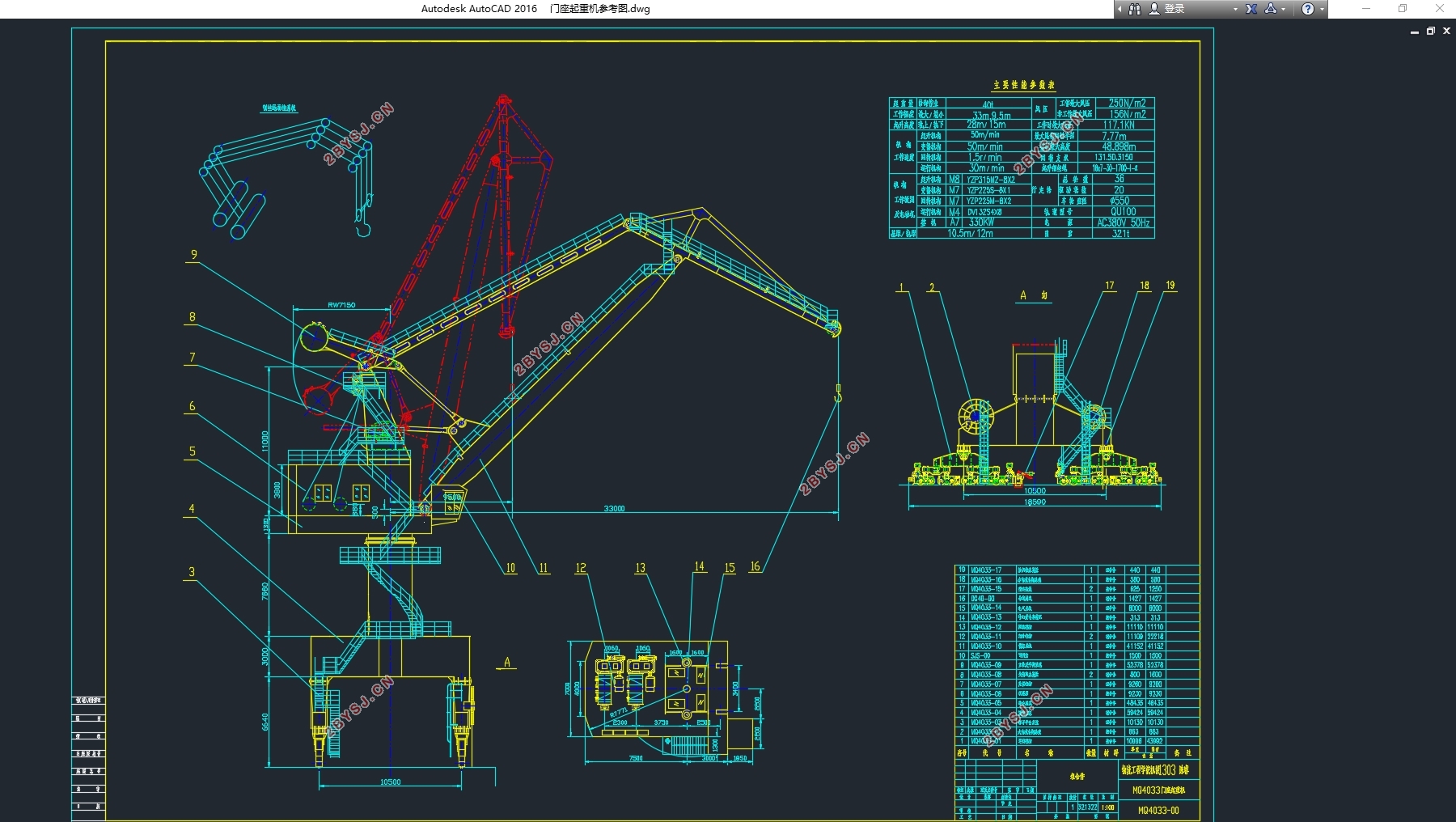Restore the AutoCAD application window
The height and width of the screenshot is (822, 1456).
tap(1403, 8)
